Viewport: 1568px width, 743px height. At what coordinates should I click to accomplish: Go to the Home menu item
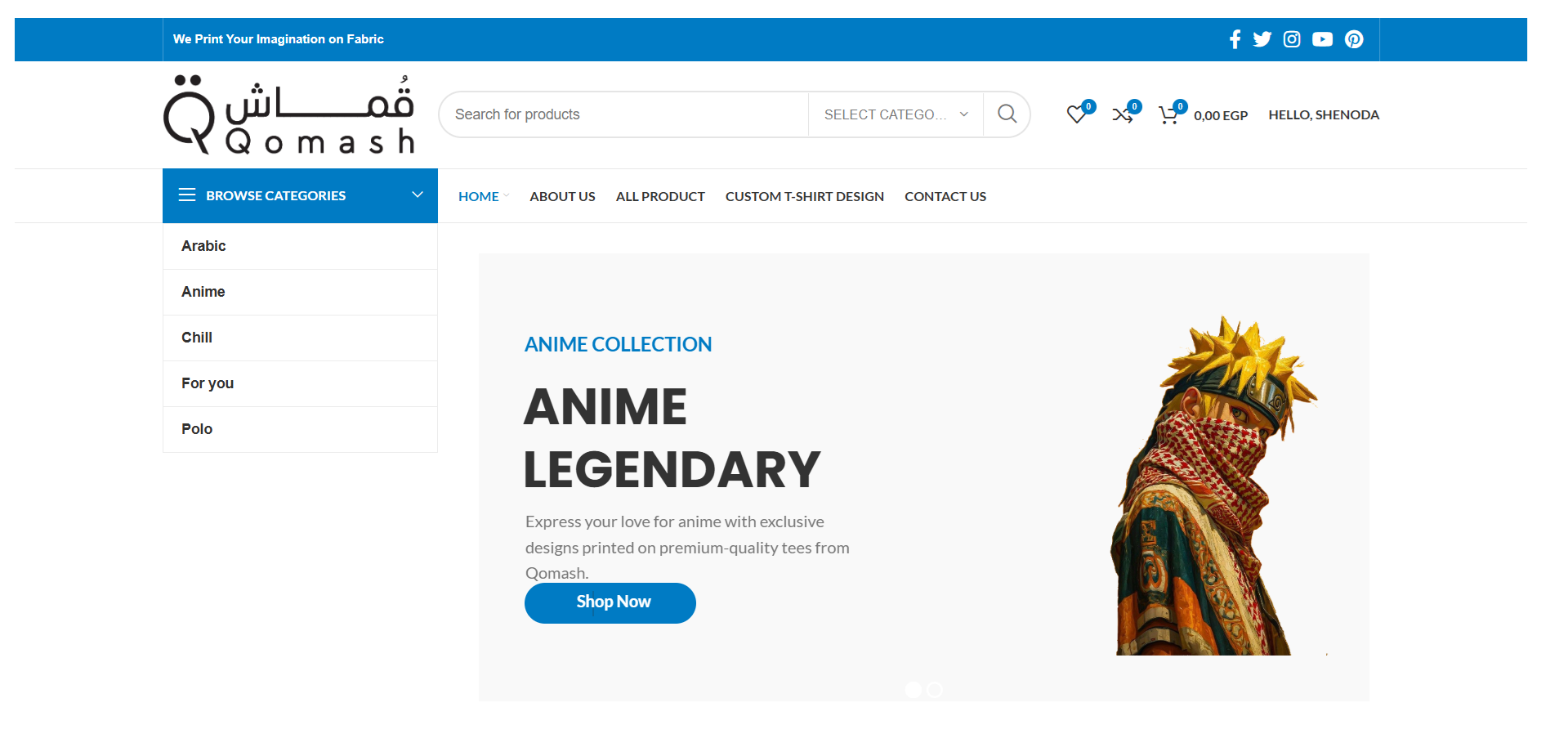pos(479,196)
